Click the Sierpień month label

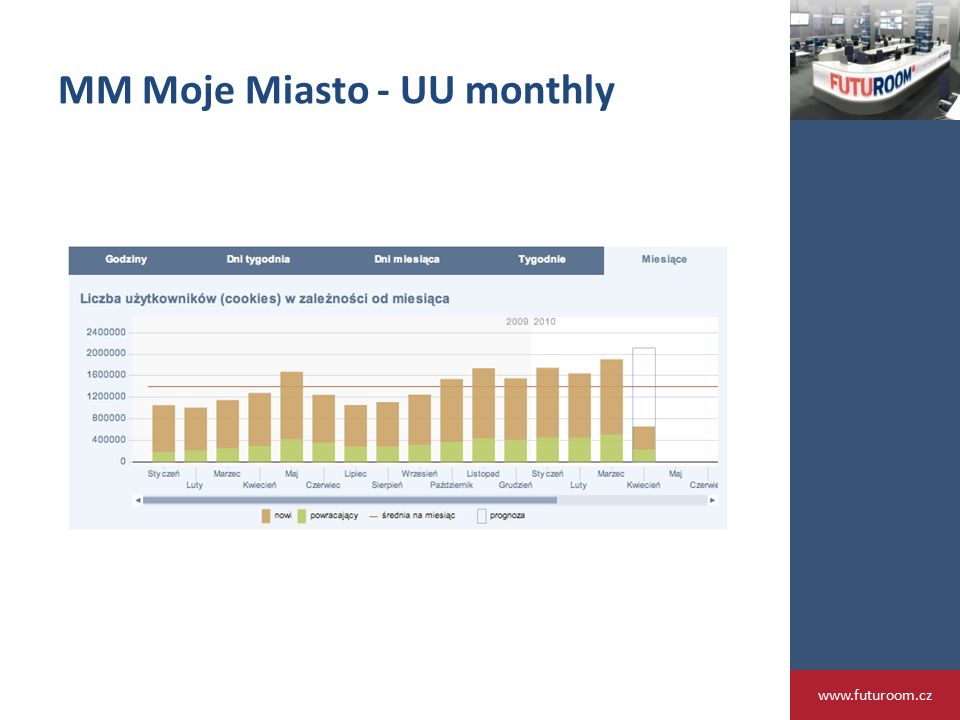click(387, 485)
